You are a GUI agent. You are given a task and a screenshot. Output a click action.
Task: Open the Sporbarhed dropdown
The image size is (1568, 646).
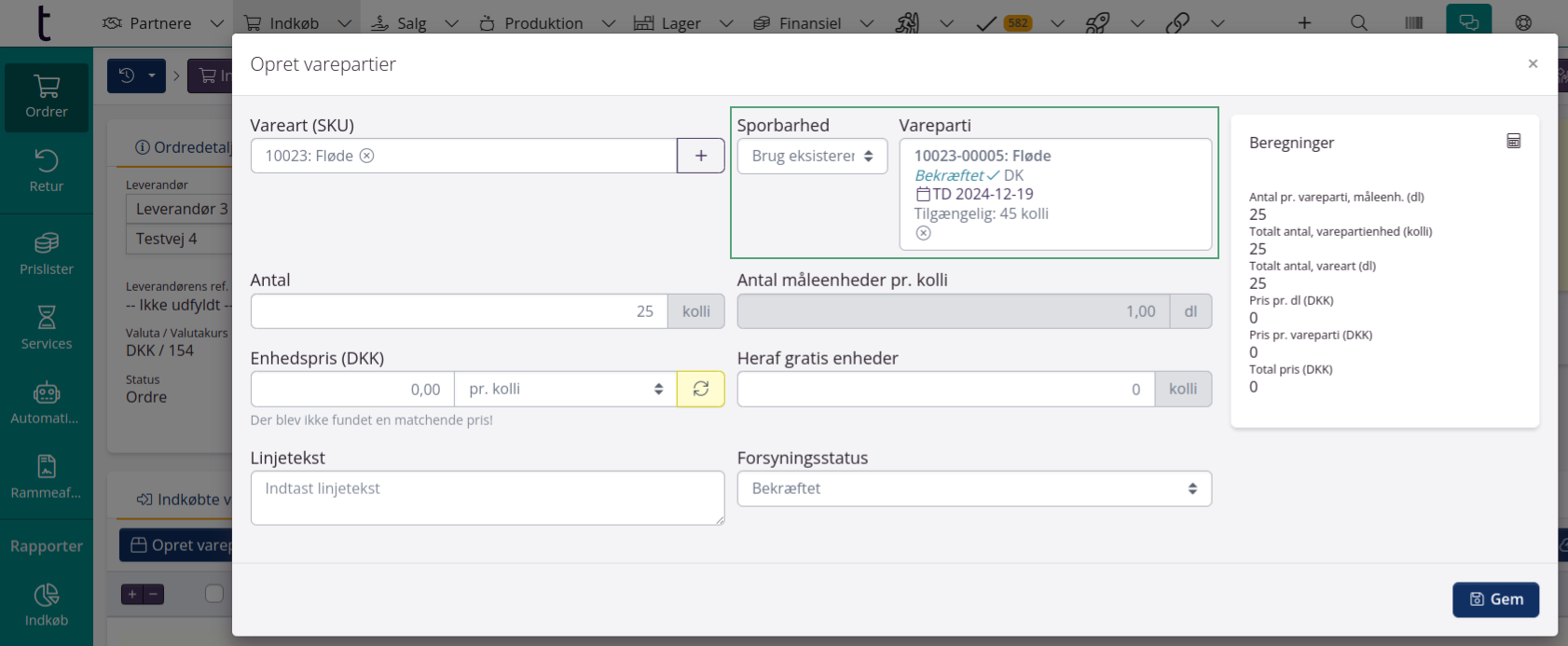(812, 156)
